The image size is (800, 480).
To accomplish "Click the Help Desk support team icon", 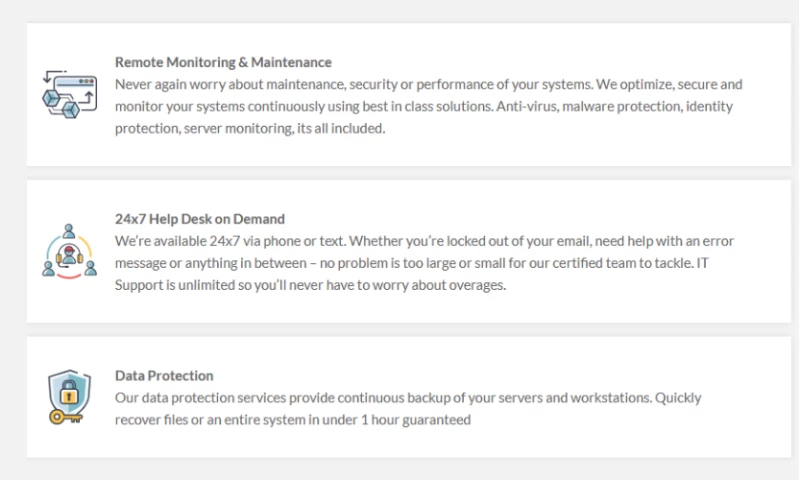I will pyautogui.click(x=69, y=251).
